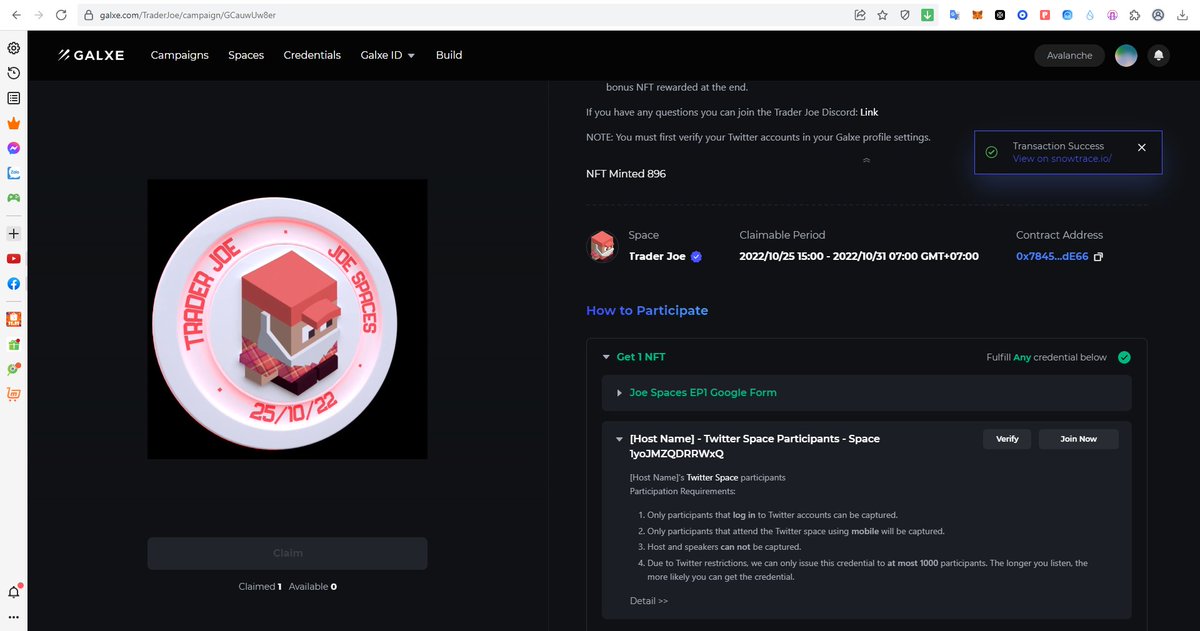
Task: Open the blue rounded wallet extension icon
Action: point(1067,15)
